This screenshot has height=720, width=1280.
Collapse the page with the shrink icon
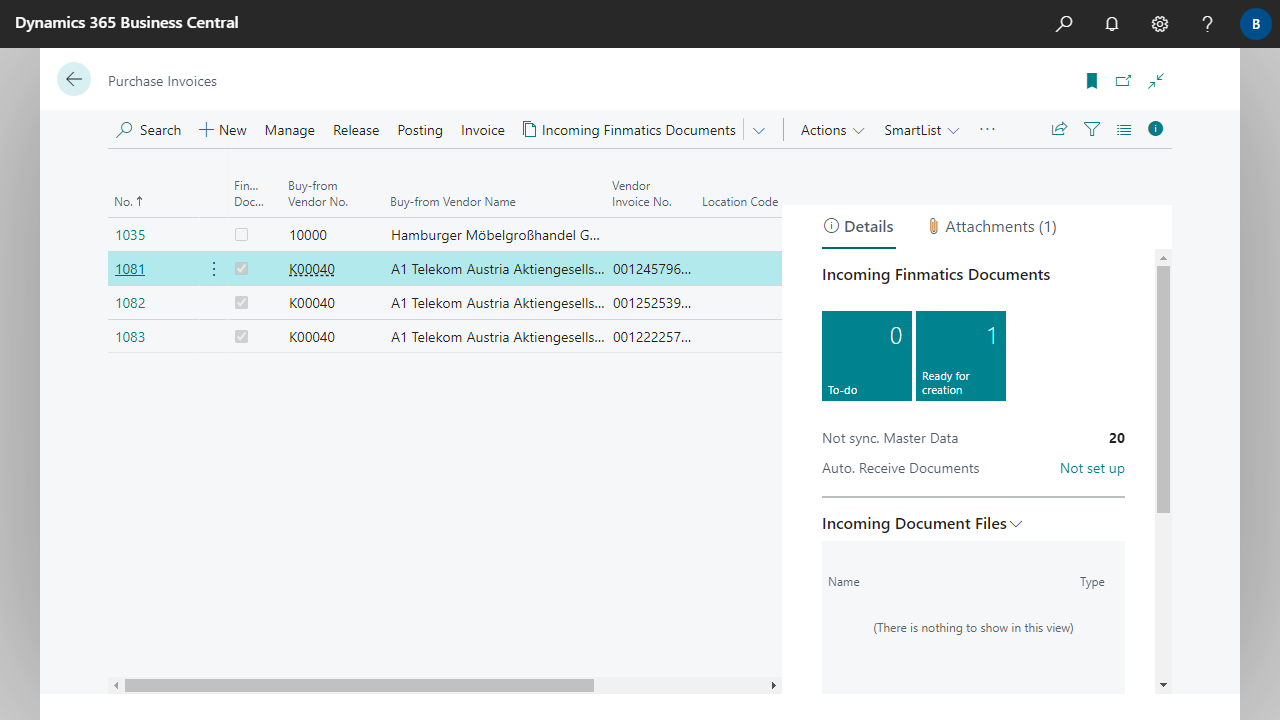pyautogui.click(x=1156, y=81)
